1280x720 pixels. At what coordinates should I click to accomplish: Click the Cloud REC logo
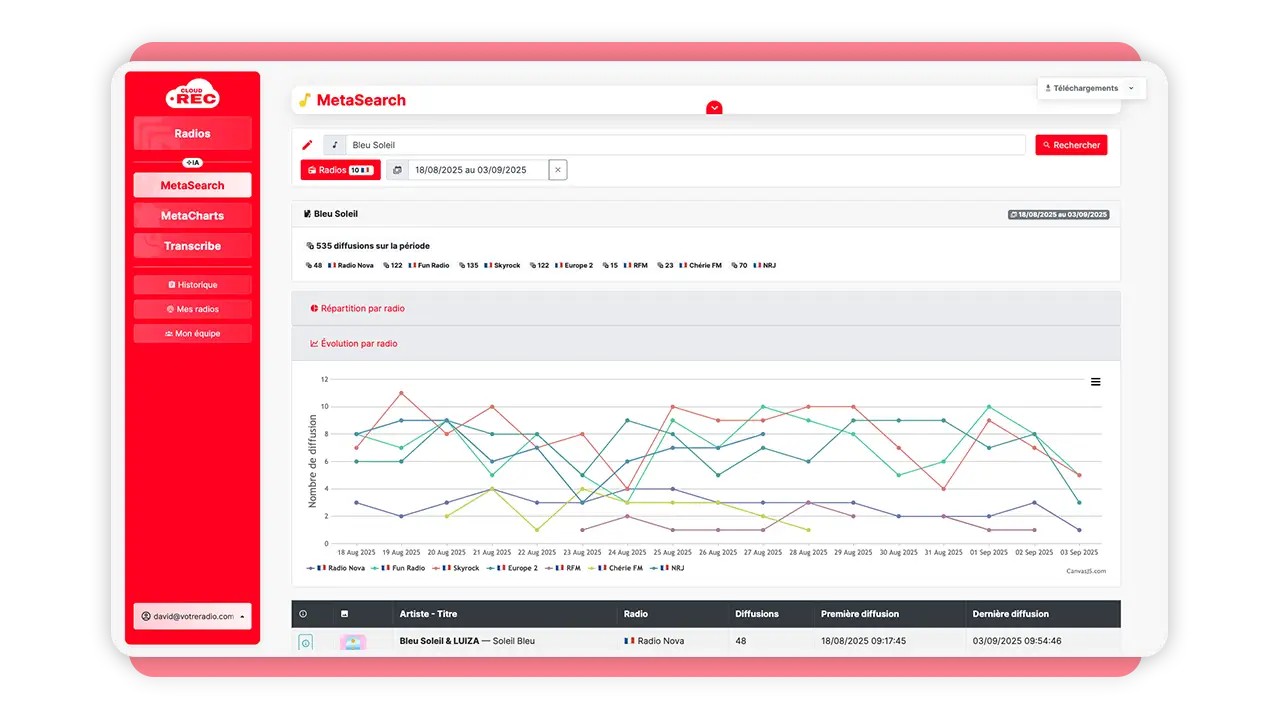[x=192, y=94]
